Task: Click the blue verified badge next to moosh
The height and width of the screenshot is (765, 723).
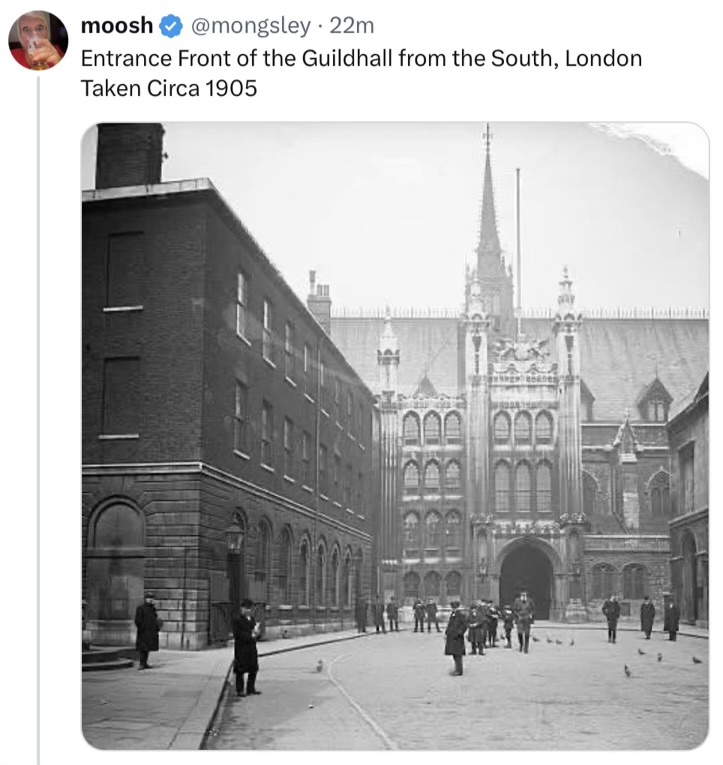Action: (x=171, y=25)
